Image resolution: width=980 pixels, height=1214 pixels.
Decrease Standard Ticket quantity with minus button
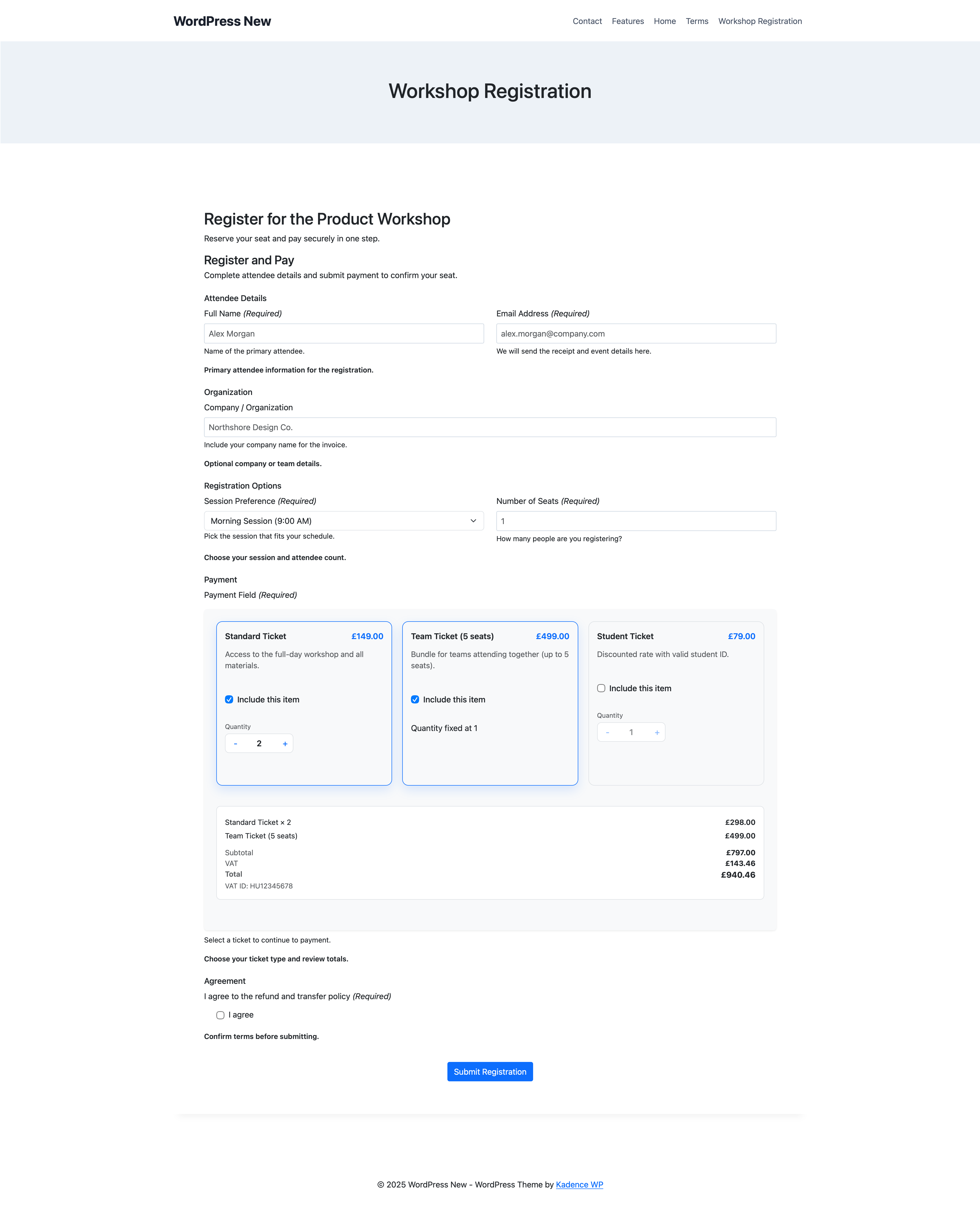pyautogui.click(x=235, y=743)
